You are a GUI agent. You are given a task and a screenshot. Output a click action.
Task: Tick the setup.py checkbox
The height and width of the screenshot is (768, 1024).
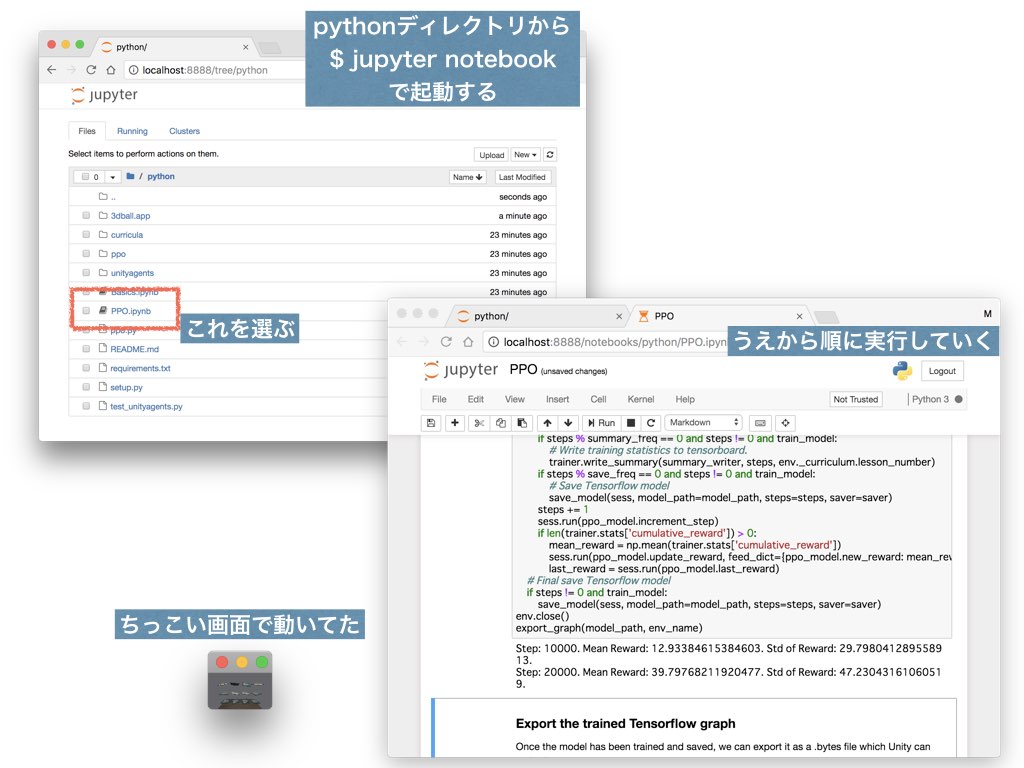(86, 387)
